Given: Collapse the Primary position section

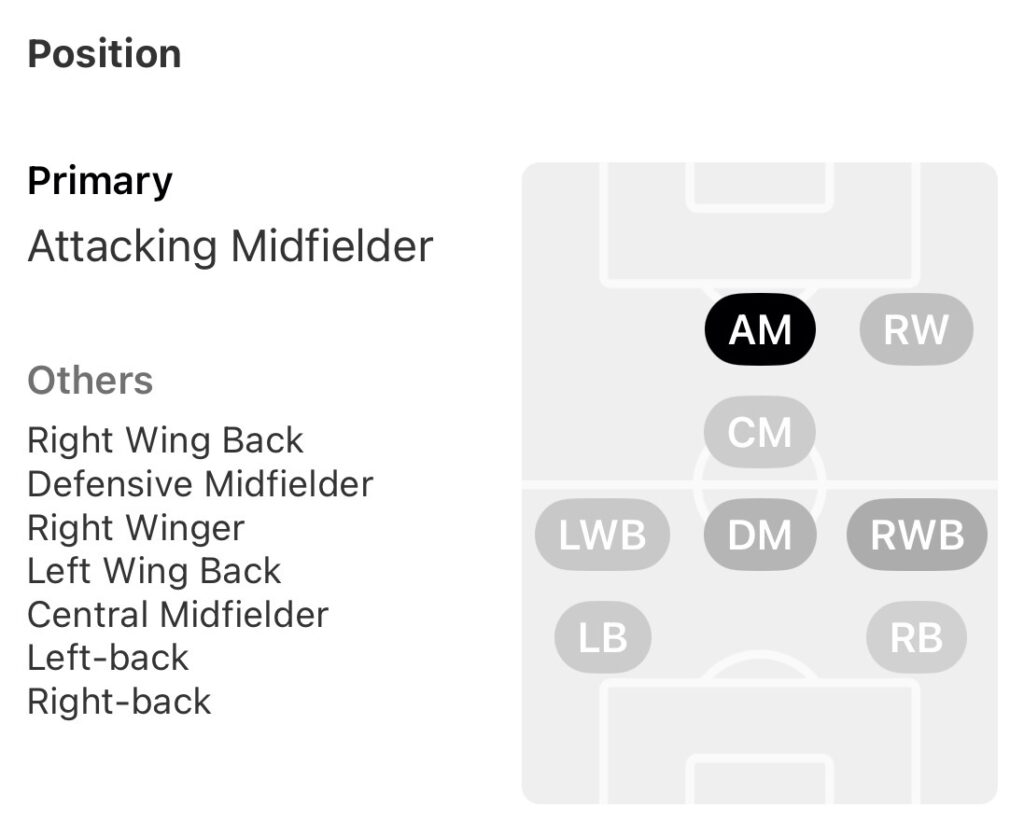Looking at the screenshot, I should 100,180.
